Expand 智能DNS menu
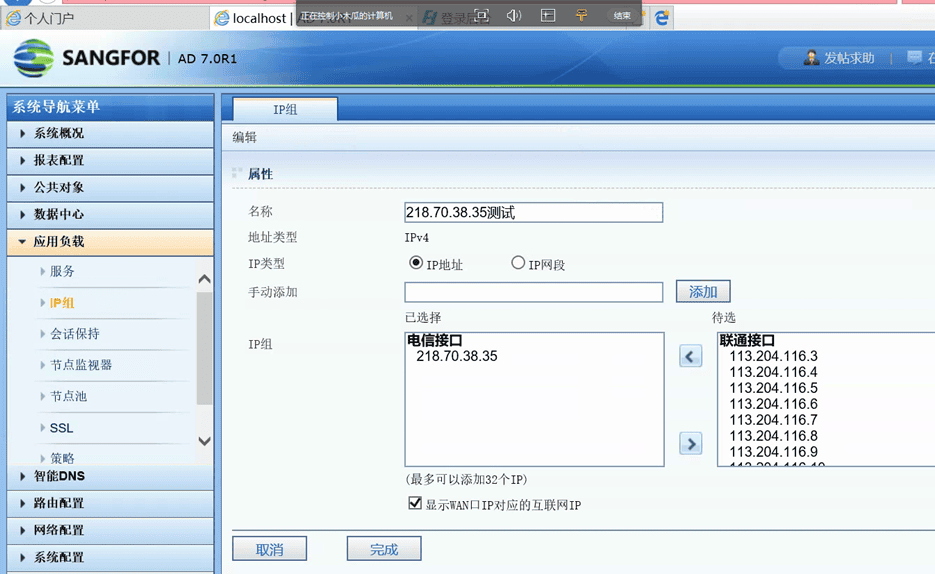This screenshot has width=935, height=574. coord(110,476)
